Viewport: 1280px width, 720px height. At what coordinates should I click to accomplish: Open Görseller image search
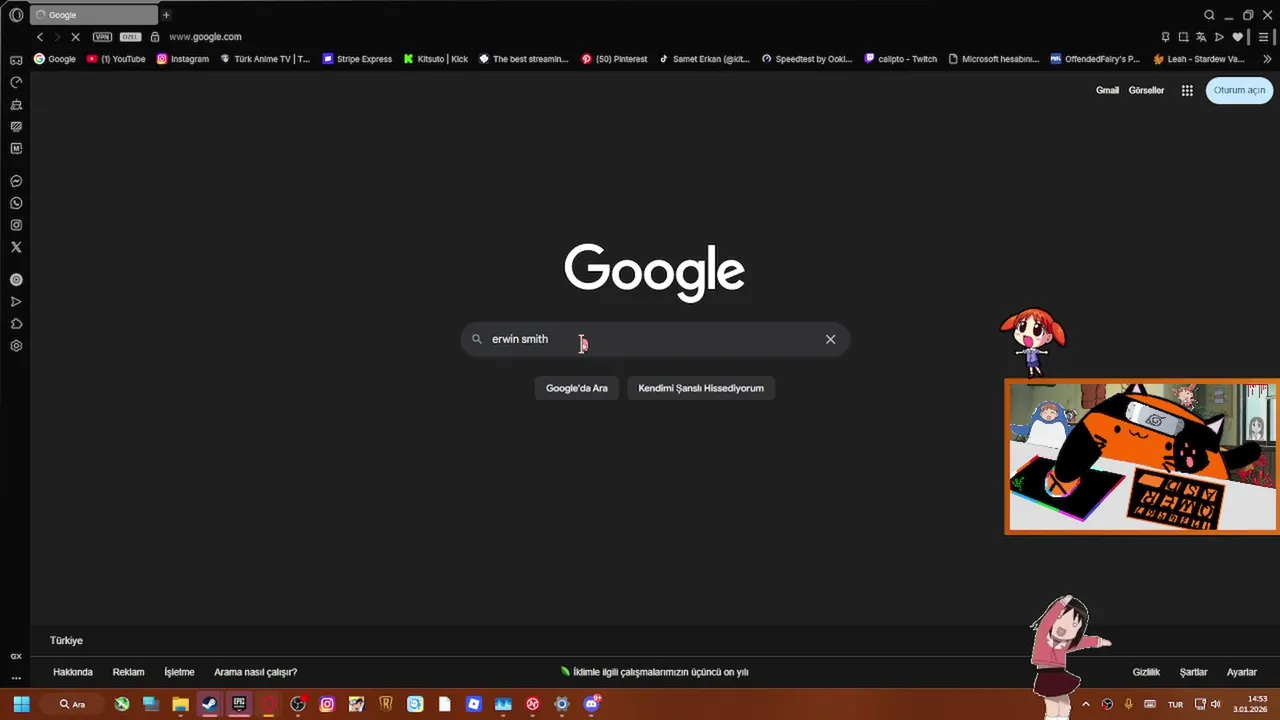[1146, 90]
